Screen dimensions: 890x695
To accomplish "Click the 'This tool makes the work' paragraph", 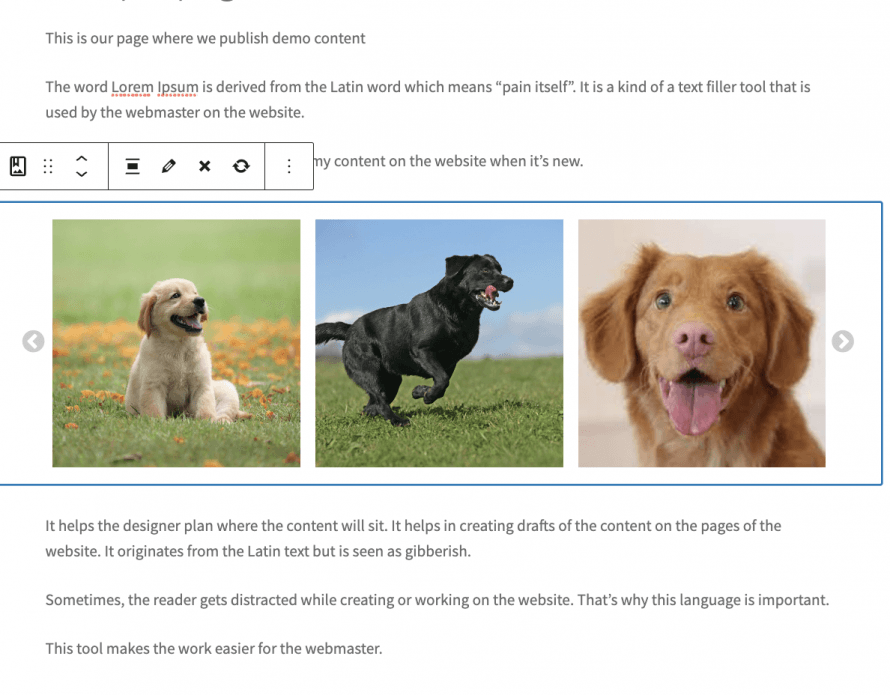I will [x=214, y=648].
